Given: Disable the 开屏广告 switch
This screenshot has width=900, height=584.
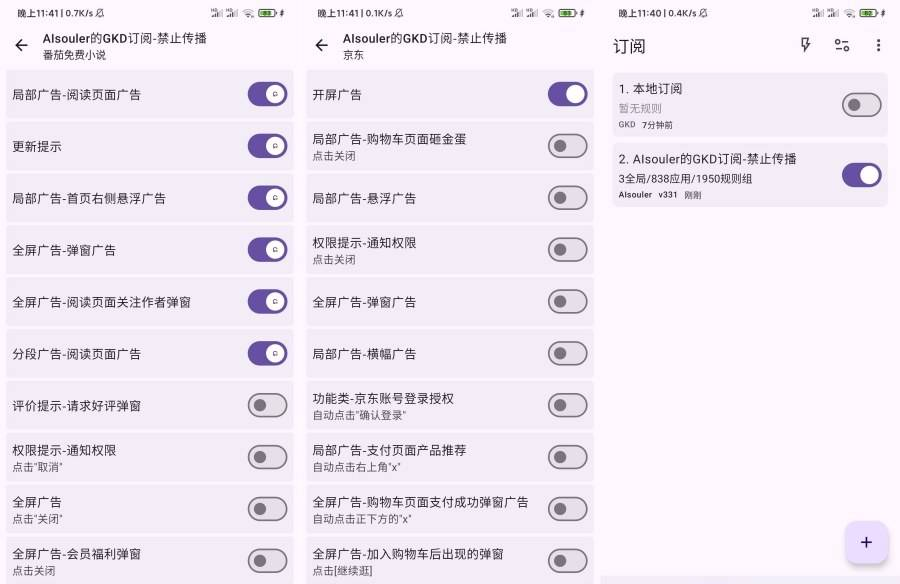Looking at the screenshot, I should pyautogui.click(x=567, y=94).
